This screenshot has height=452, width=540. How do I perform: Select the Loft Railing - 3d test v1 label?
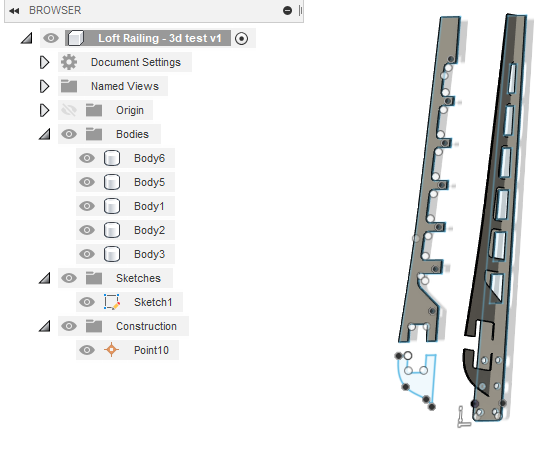pyautogui.click(x=160, y=38)
